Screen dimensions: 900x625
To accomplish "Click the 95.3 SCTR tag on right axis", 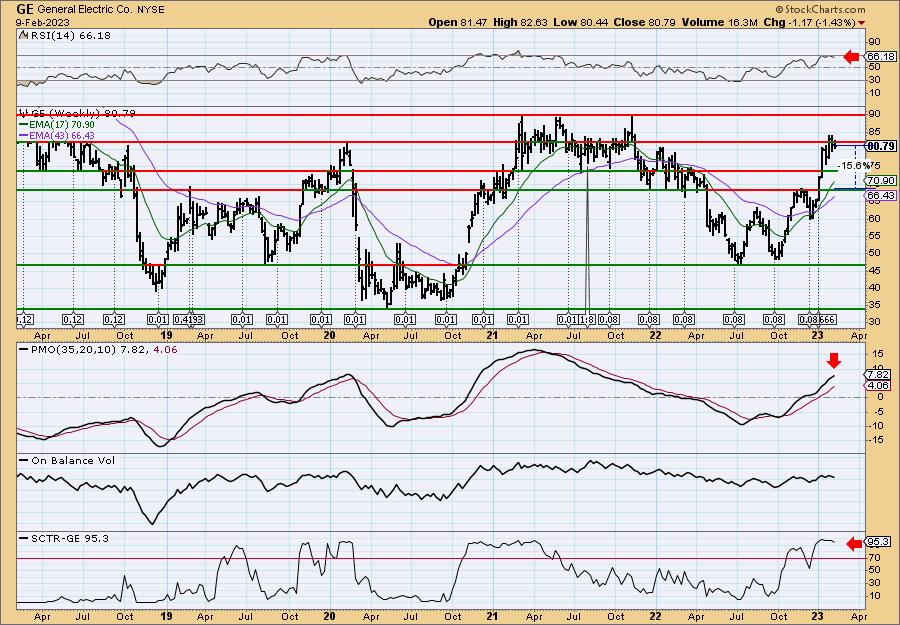I will pos(878,542).
